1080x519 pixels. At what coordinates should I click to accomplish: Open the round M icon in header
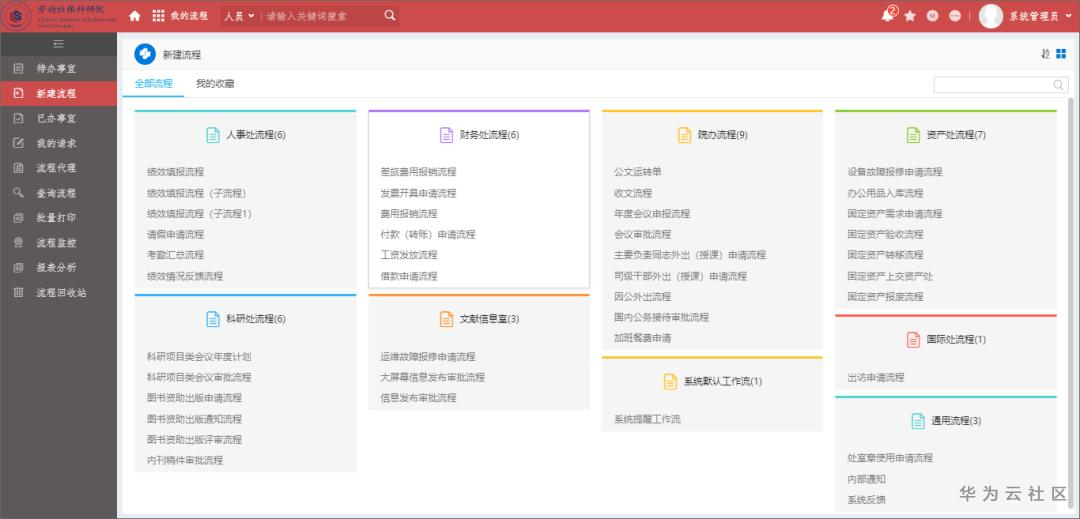[x=933, y=16]
